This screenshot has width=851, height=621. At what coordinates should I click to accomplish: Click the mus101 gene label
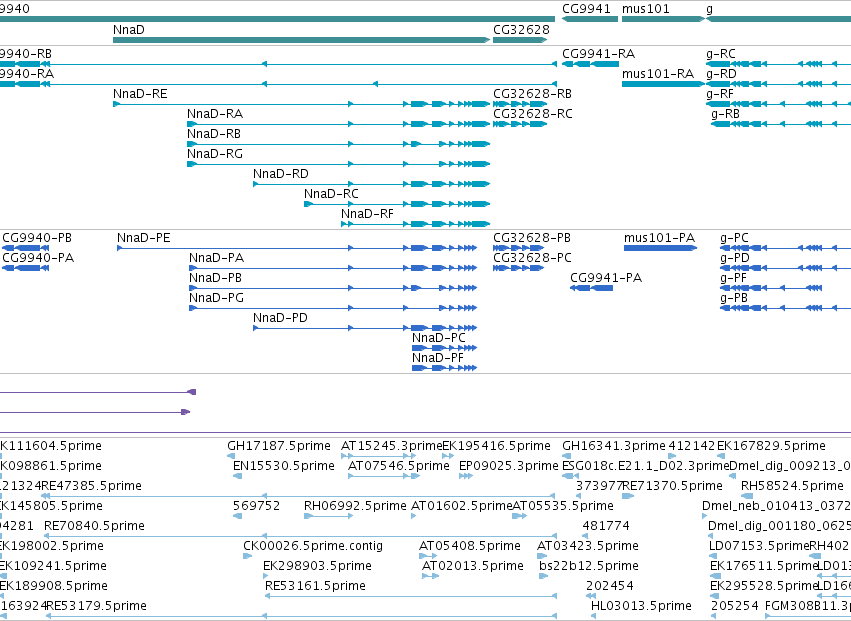tap(645, 9)
